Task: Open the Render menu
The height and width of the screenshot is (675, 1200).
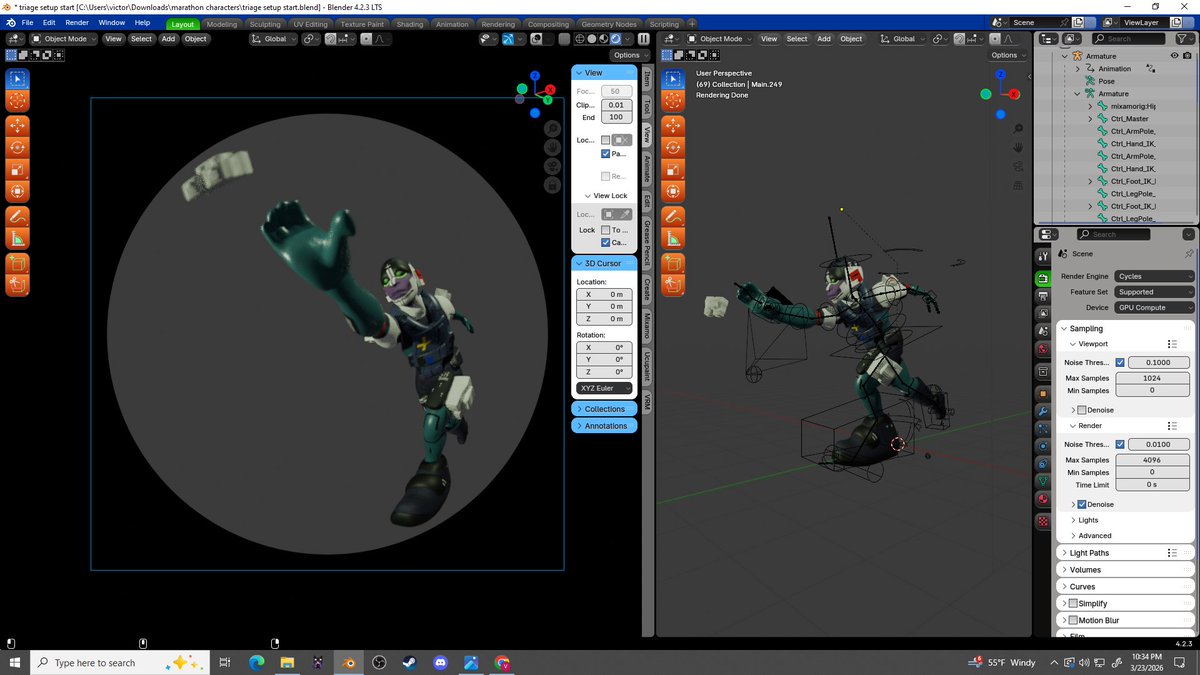Action: [x=77, y=22]
